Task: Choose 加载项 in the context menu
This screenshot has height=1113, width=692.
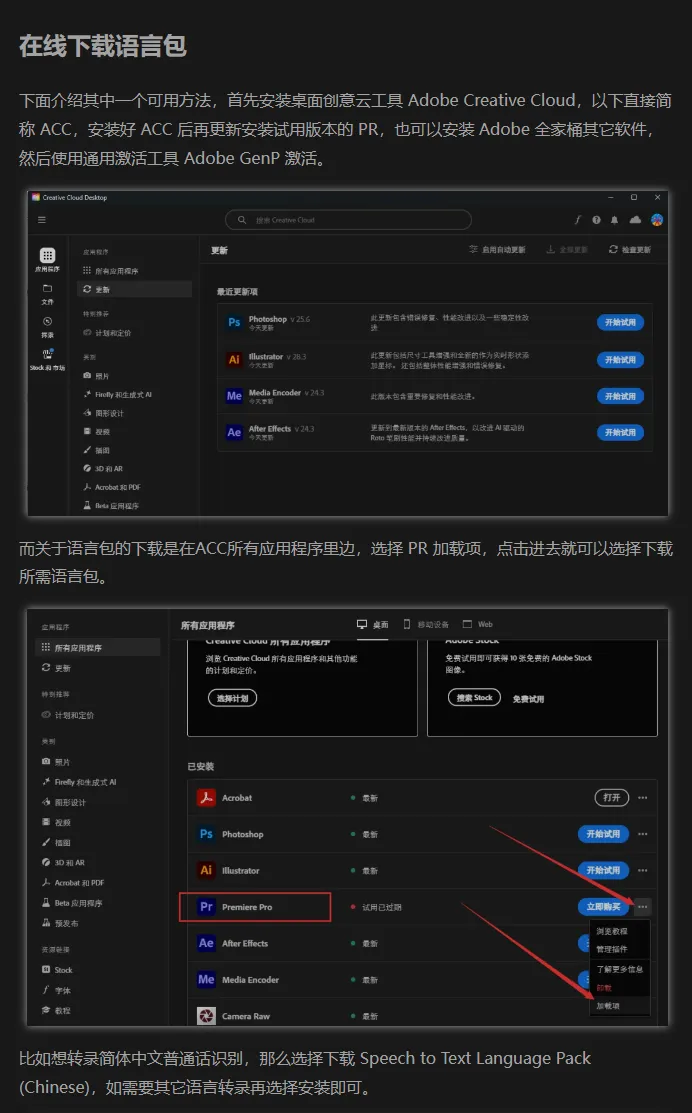Action: (x=608, y=1007)
